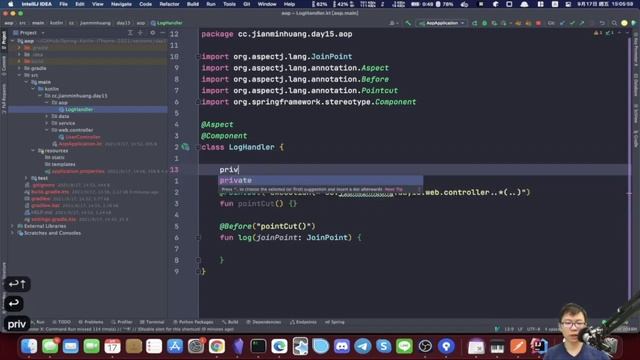Click the Run icon in the toolbar
640x360 pixels.
pyautogui.click(x=474, y=23)
